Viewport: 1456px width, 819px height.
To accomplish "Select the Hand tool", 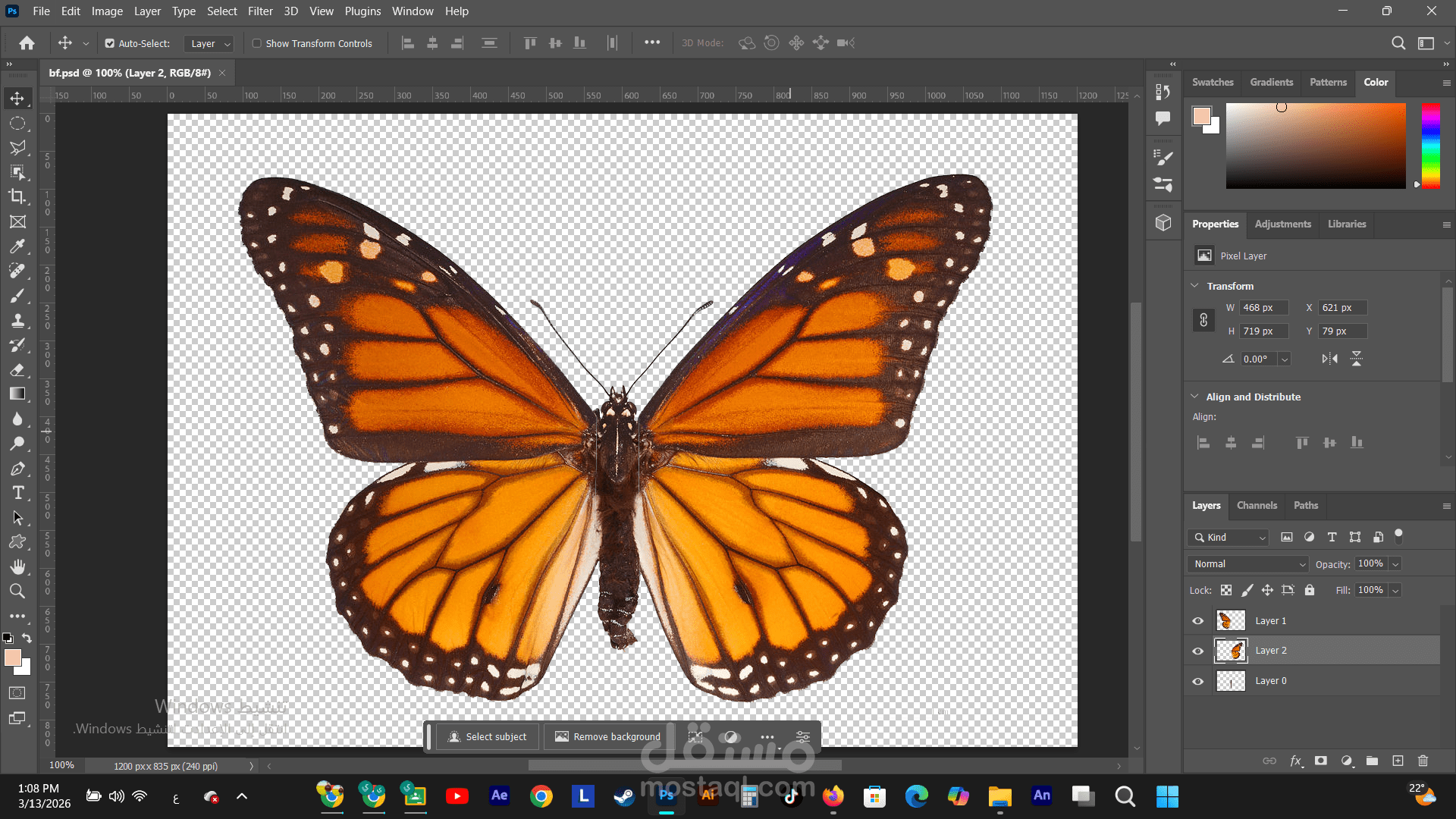I will tap(17, 566).
